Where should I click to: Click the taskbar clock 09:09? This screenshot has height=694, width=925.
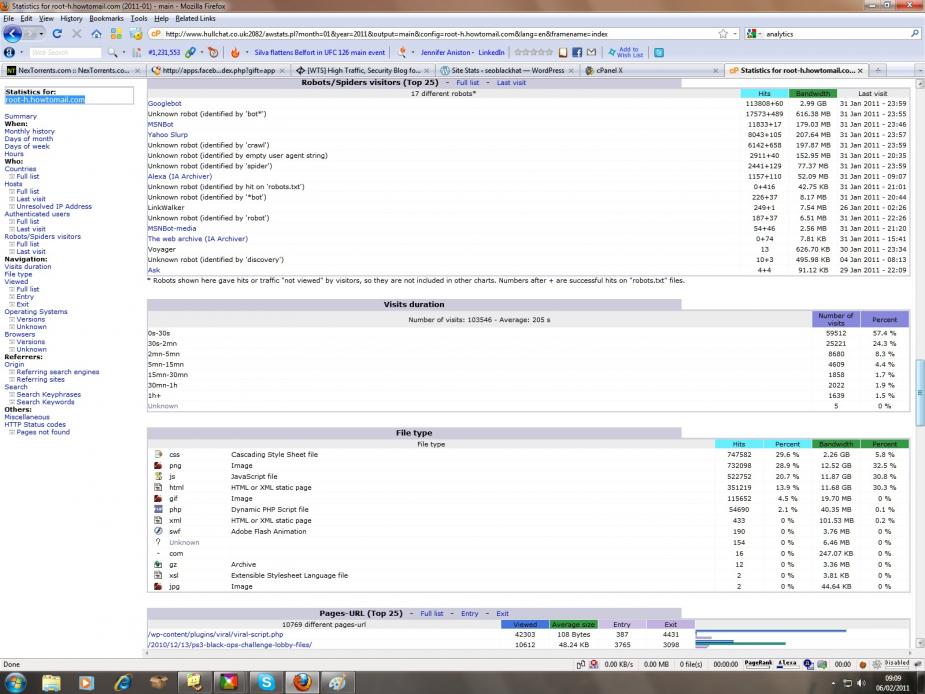click(893, 678)
